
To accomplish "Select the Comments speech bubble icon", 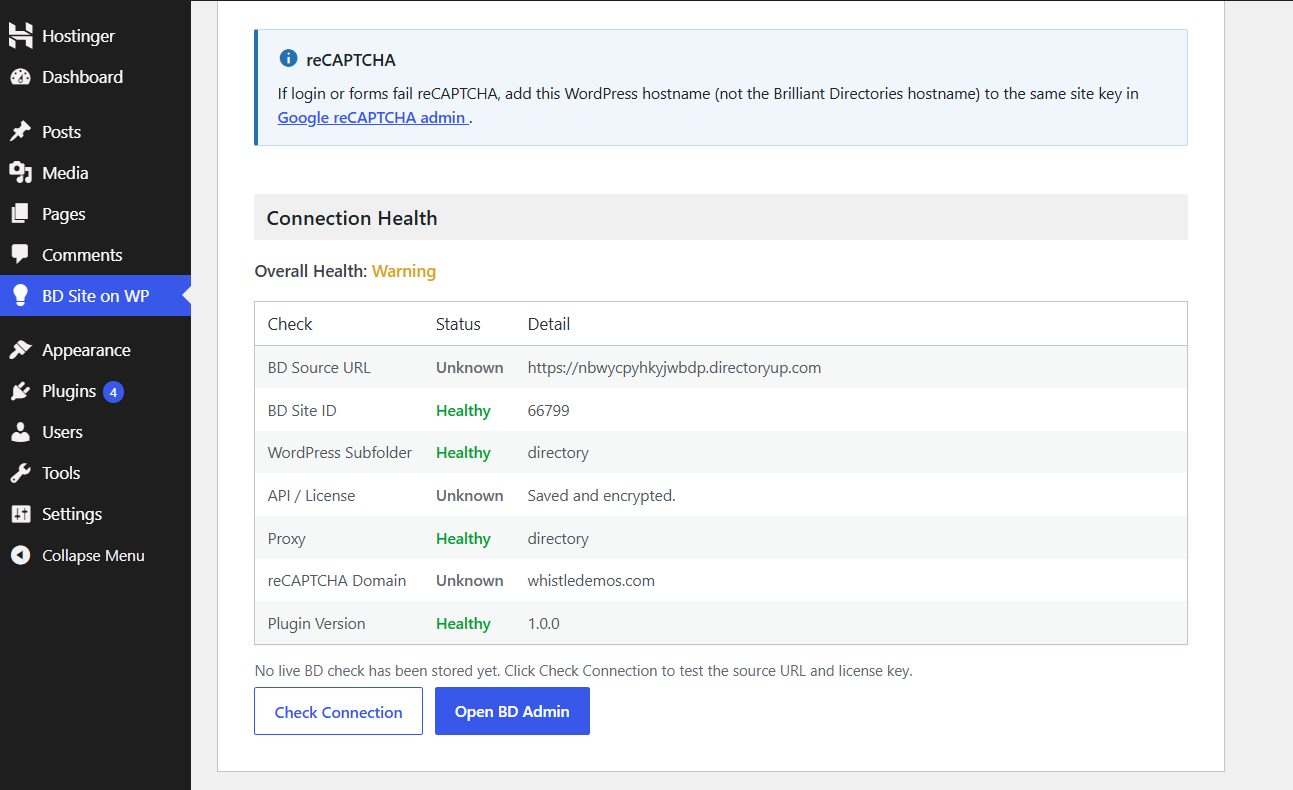I will pyautogui.click(x=20, y=255).
